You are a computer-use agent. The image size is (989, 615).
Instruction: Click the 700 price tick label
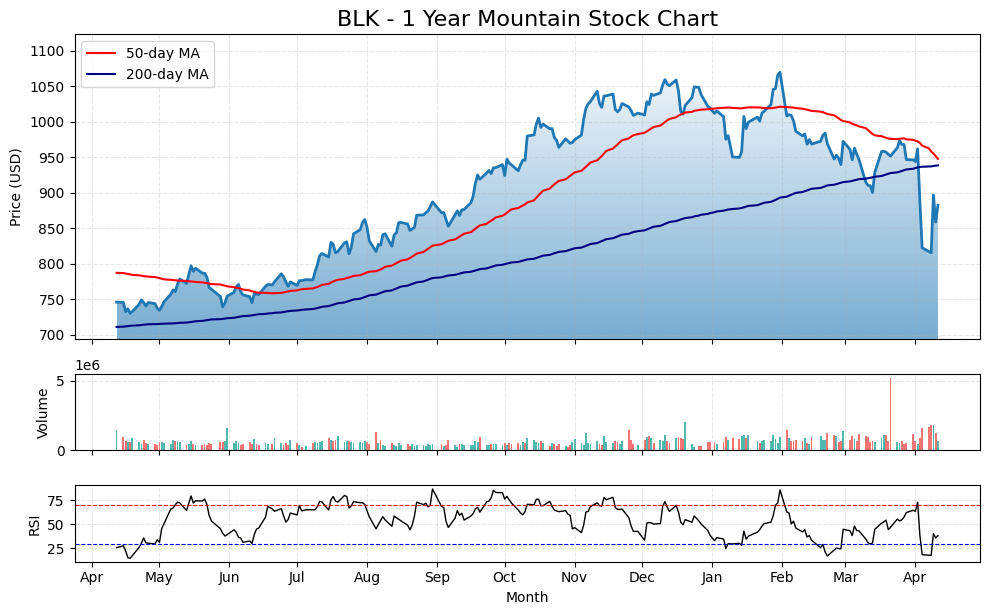coord(52,335)
